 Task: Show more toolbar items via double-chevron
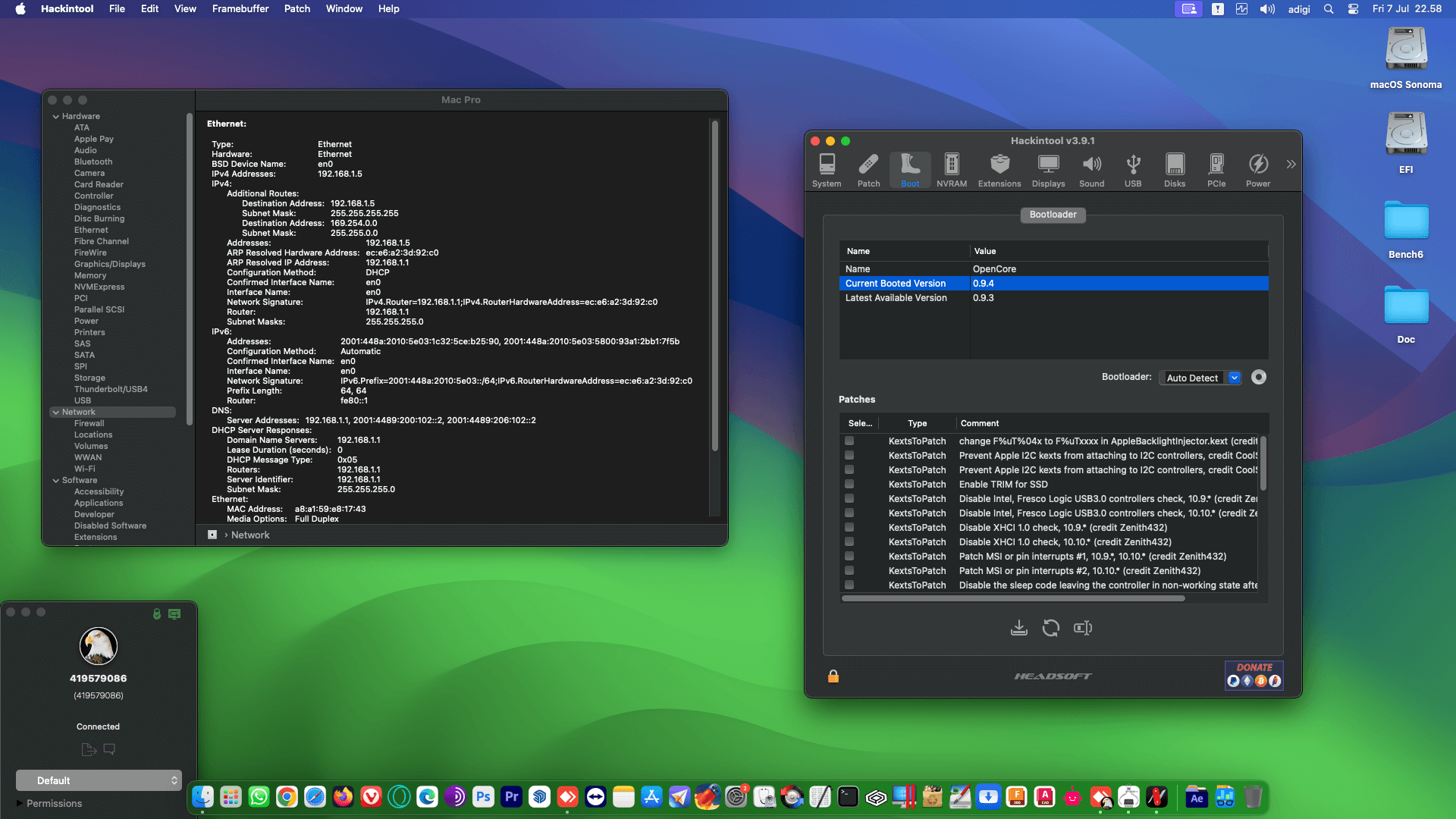click(x=1291, y=164)
